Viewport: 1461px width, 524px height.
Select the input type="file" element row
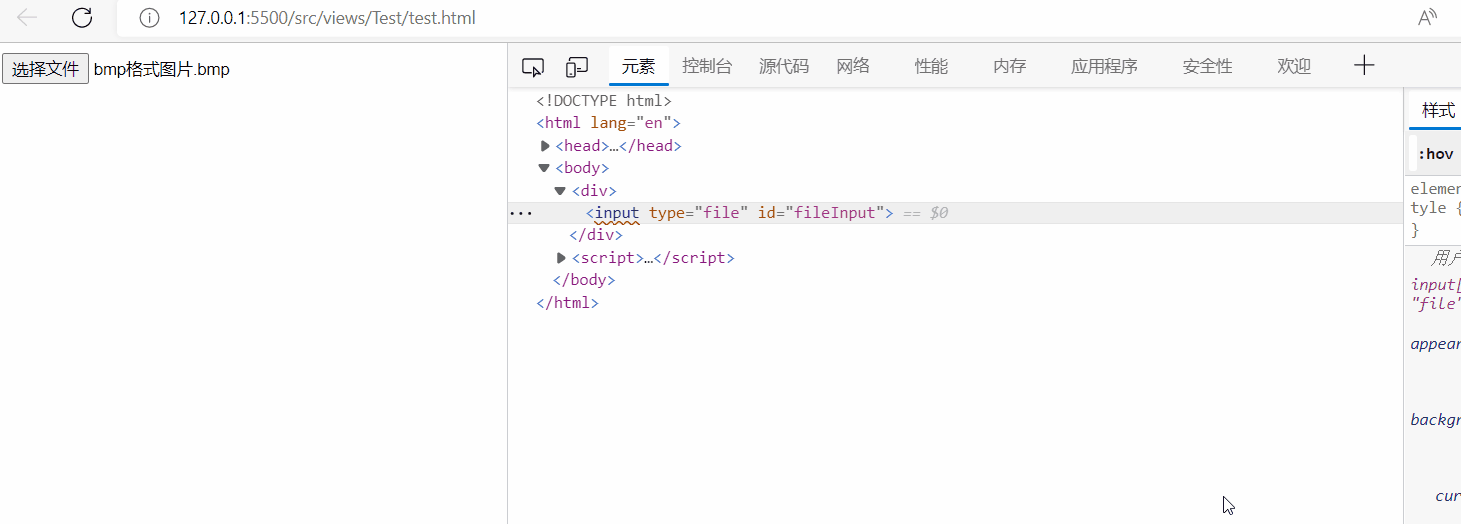[x=955, y=213]
